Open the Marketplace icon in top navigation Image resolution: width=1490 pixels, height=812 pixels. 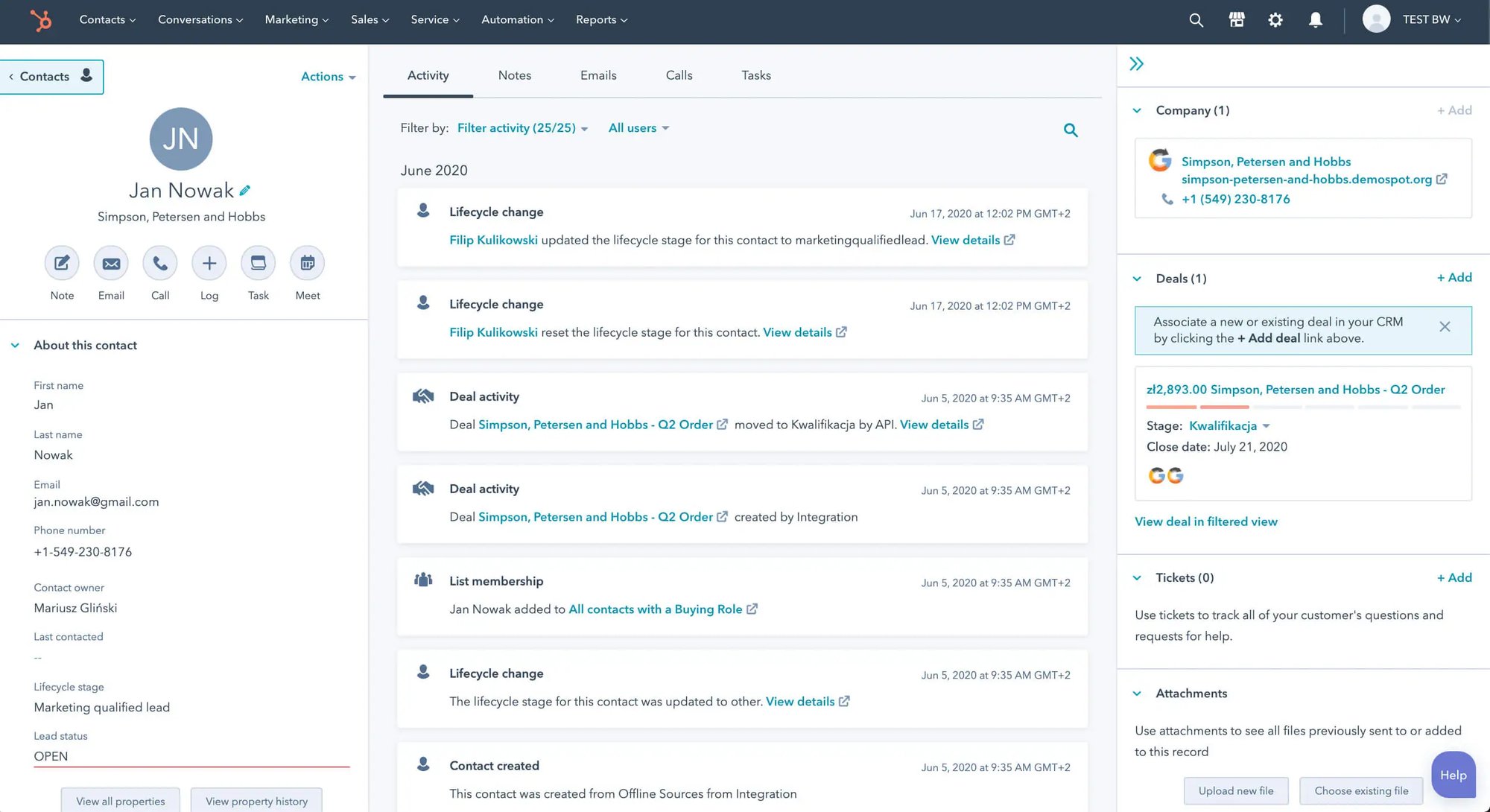pos(1237,20)
